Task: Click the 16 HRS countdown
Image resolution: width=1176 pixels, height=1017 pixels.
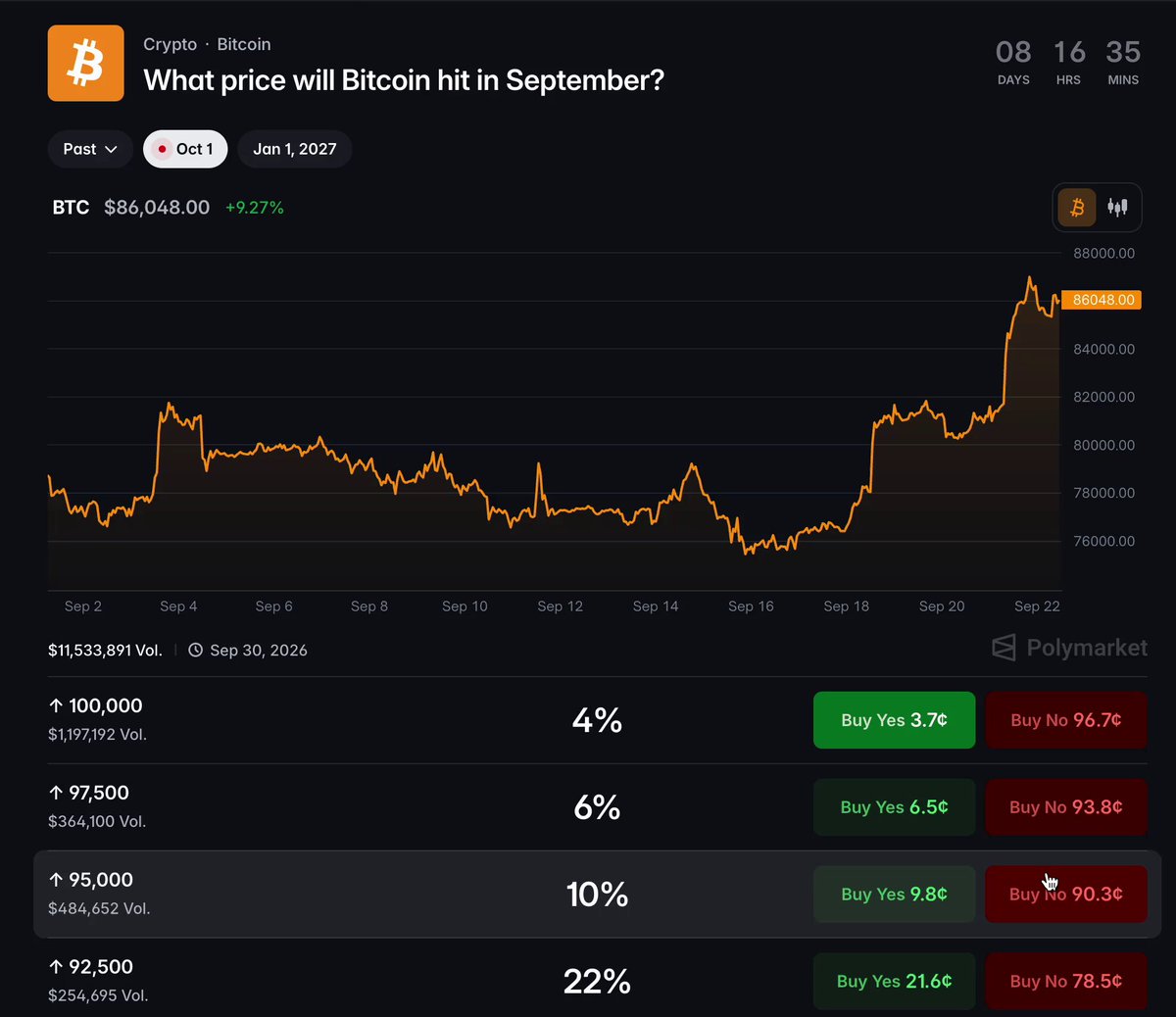Action: [x=1069, y=62]
